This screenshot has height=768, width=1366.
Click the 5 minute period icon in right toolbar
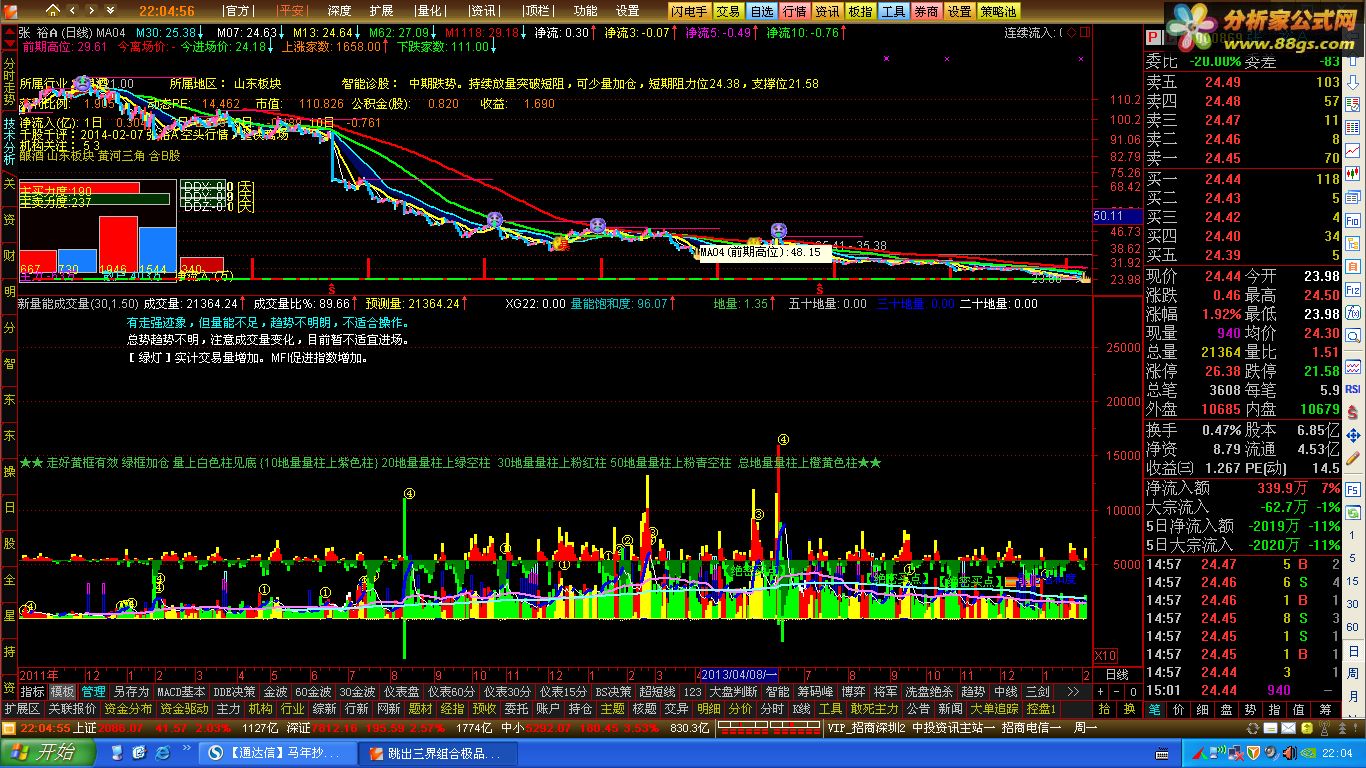click(1353, 558)
